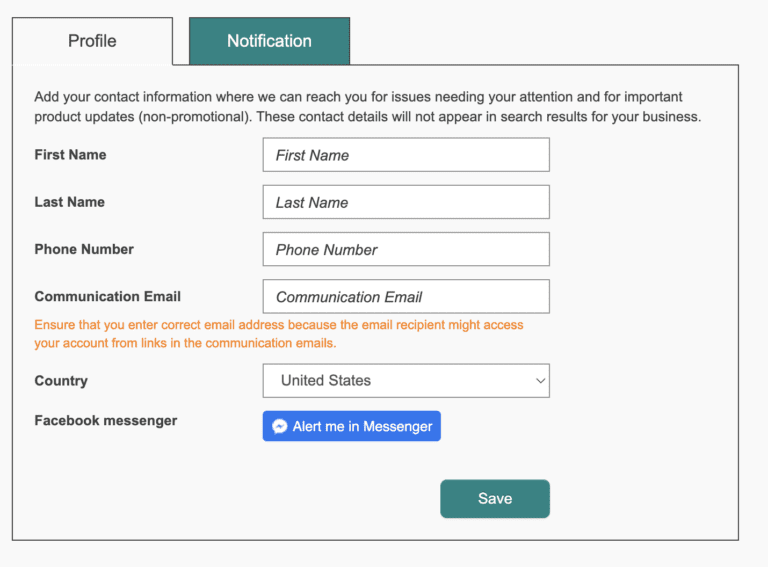Screen dimensions: 768x567
Task: Focus the First Name input field
Action: click(x=406, y=155)
